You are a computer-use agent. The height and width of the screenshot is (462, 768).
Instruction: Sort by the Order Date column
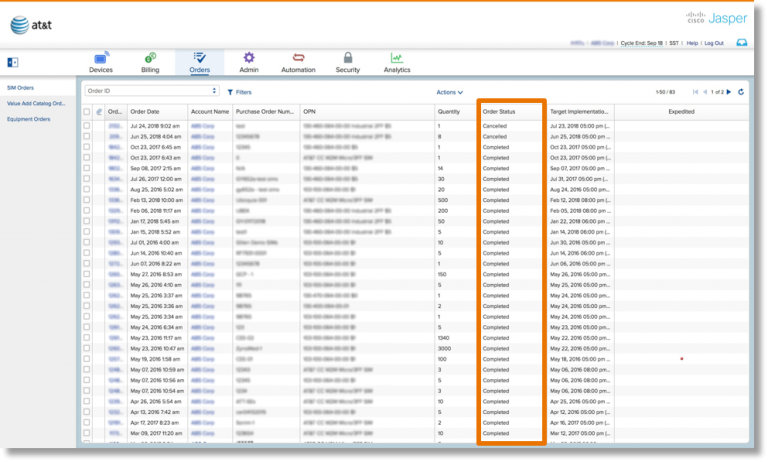[144, 112]
